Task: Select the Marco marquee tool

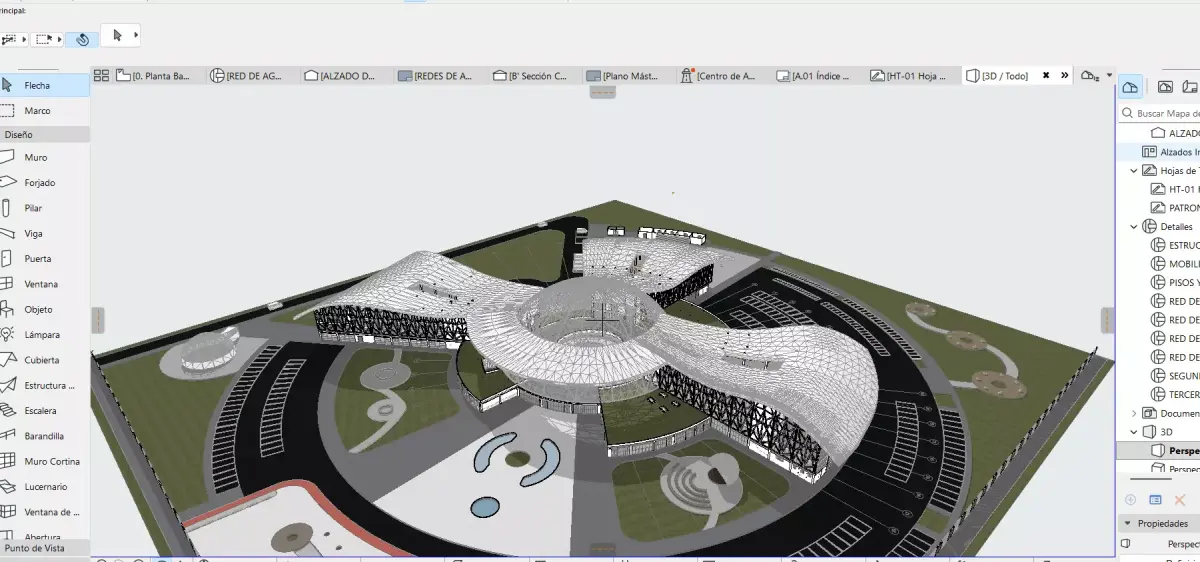Action: [44, 111]
